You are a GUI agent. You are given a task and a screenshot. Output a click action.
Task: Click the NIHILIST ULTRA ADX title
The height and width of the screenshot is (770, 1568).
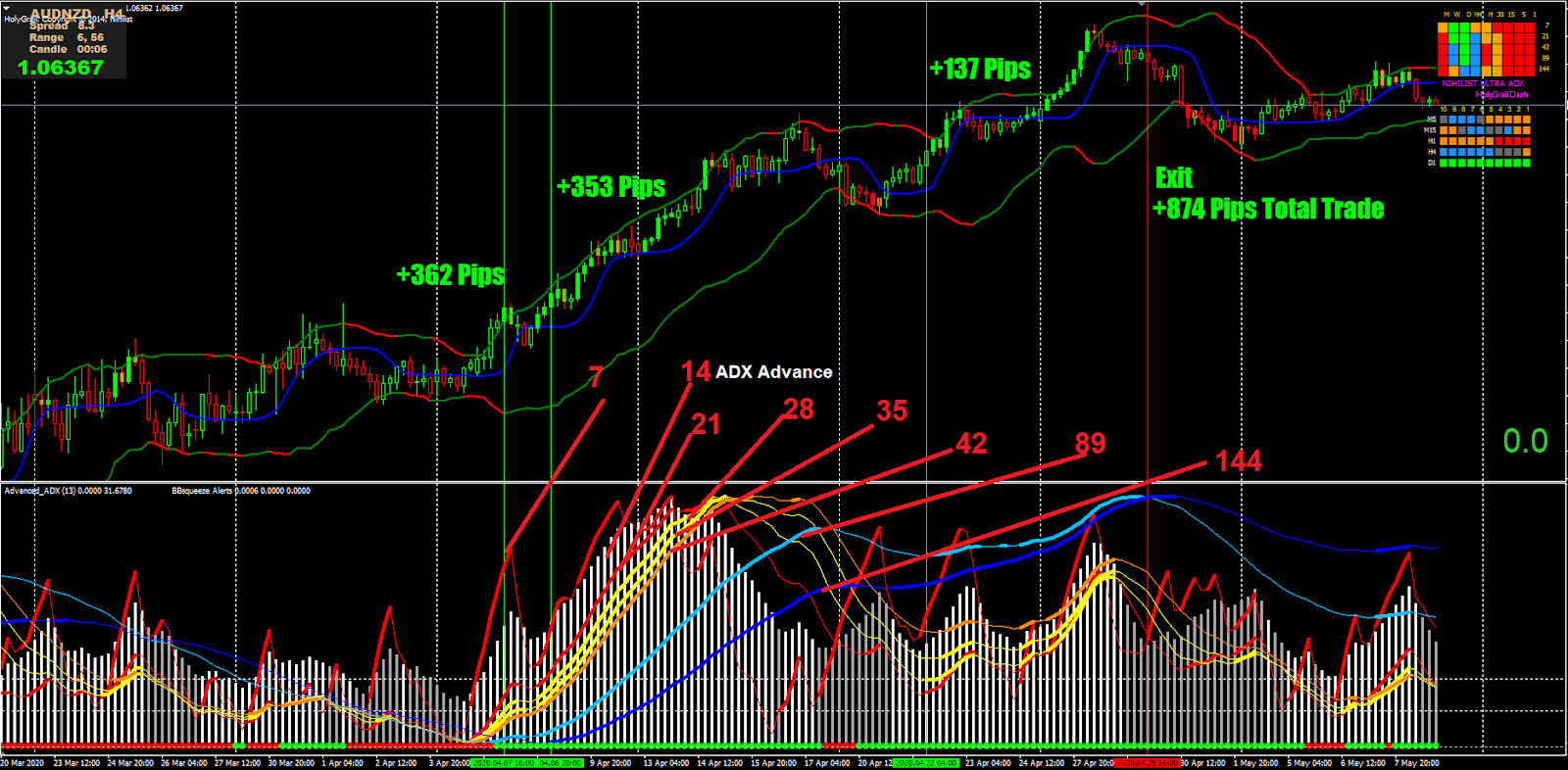pyautogui.click(x=1483, y=84)
